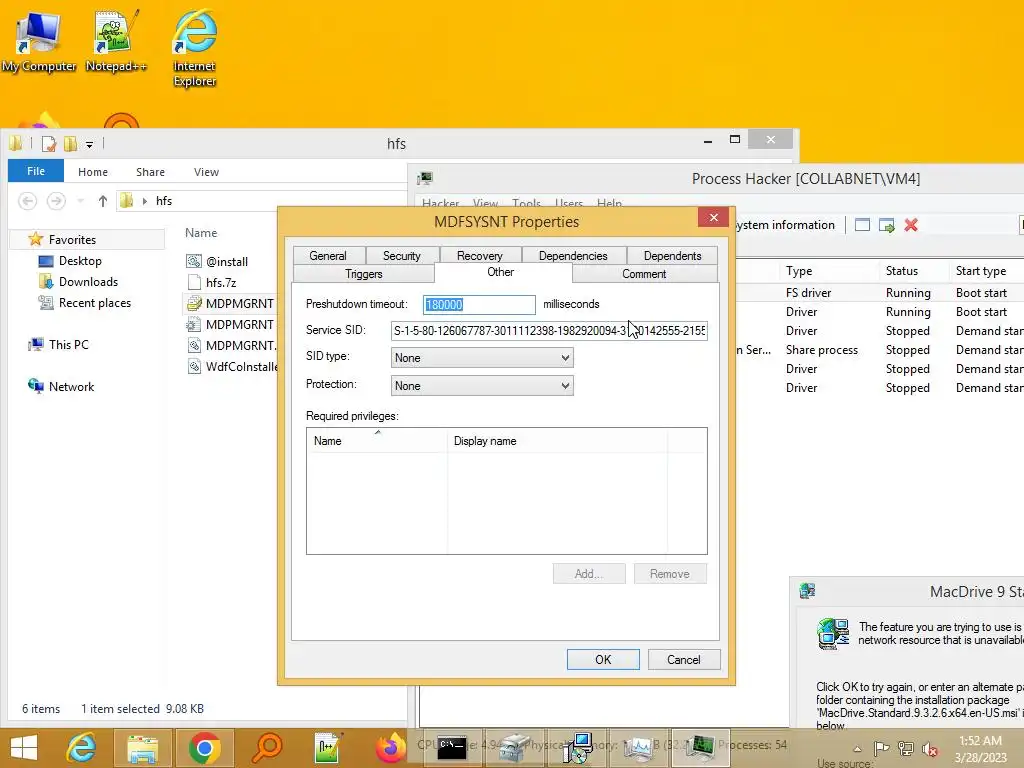The height and width of the screenshot is (768, 1024).
Task: Select Favorites in Explorer navigation pane
Action: click(x=72, y=240)
